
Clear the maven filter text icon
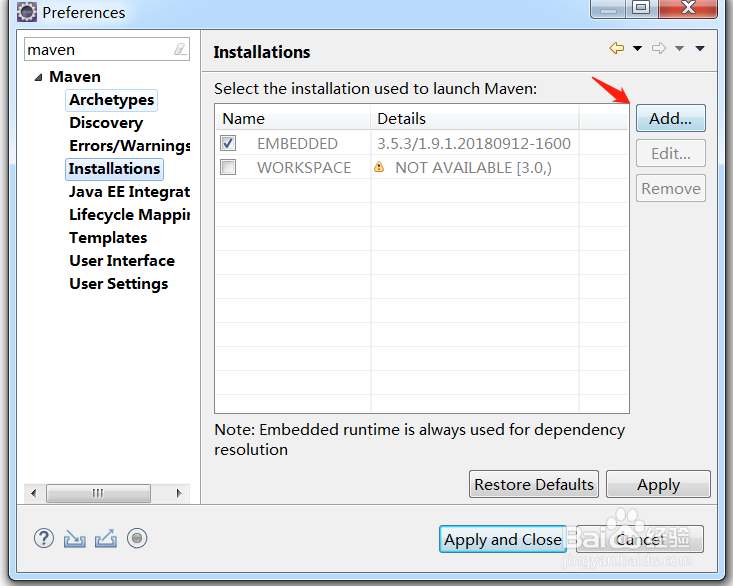click(180, 49)
